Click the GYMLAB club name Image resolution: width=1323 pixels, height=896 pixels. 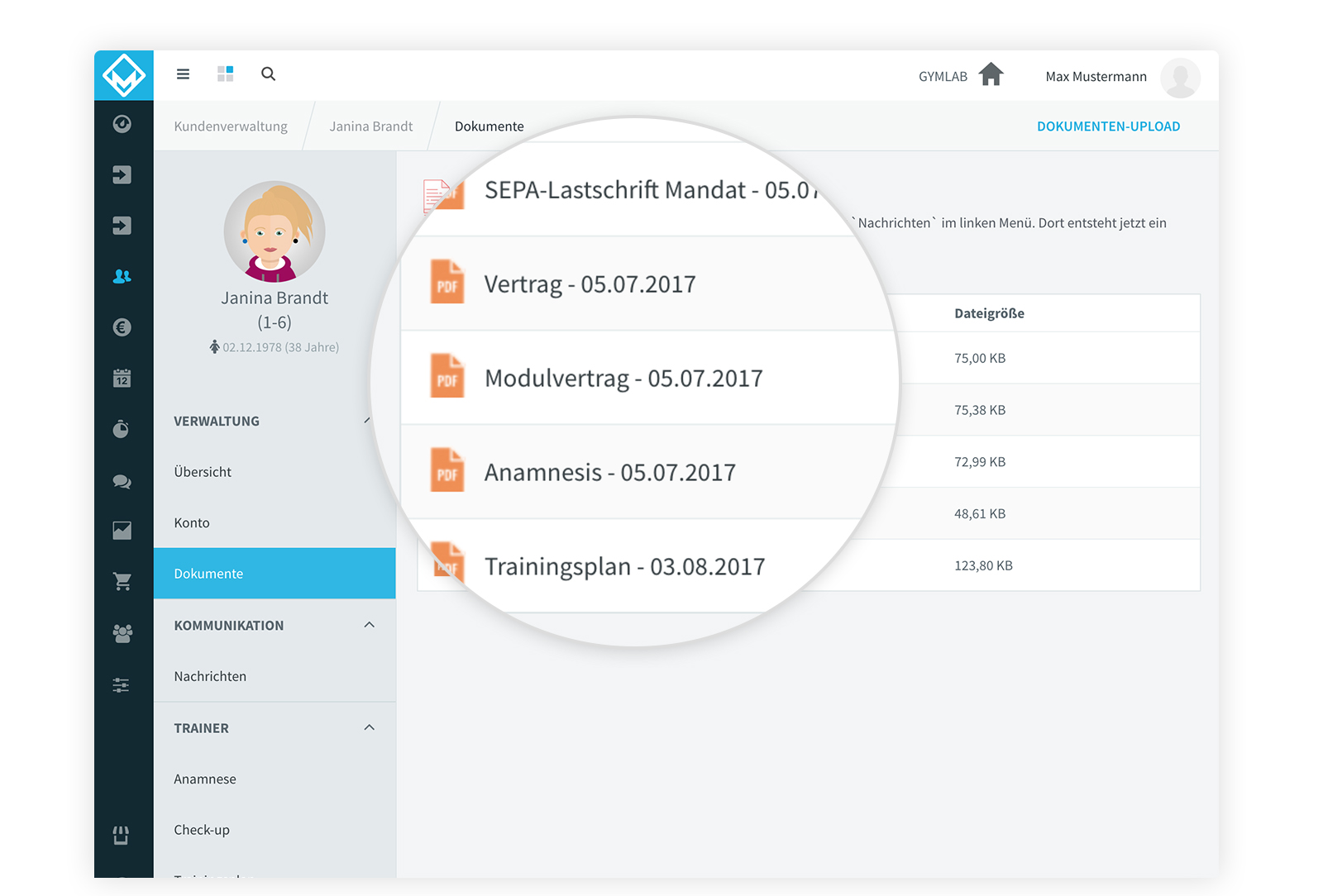point(943,77)
